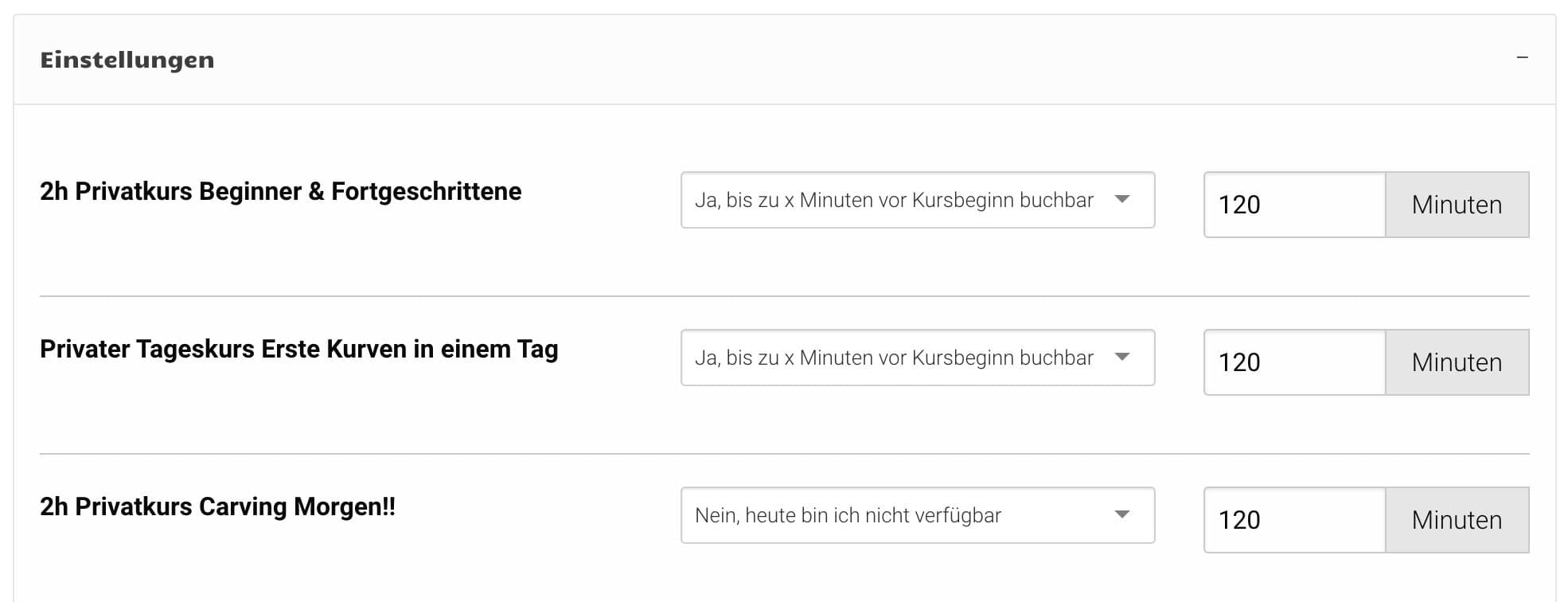Image resolution: width=1568 pixels, height=602 pixels.
Task: Click Minuten label in Carving Morgen row
Action: [x=1457, y=520]
